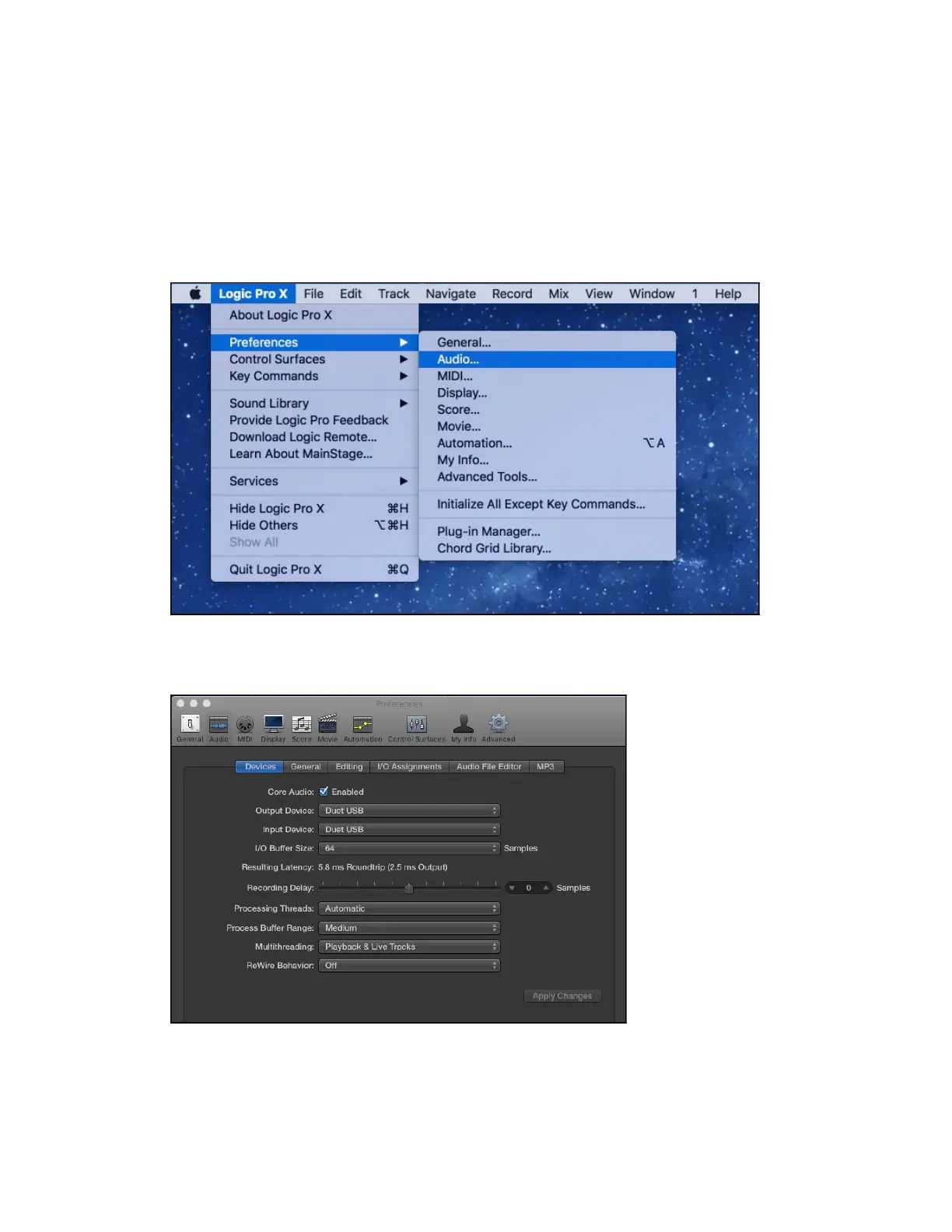
Task: Open Chord Grid Library... from the submenu
Action: tap(547, 548)
